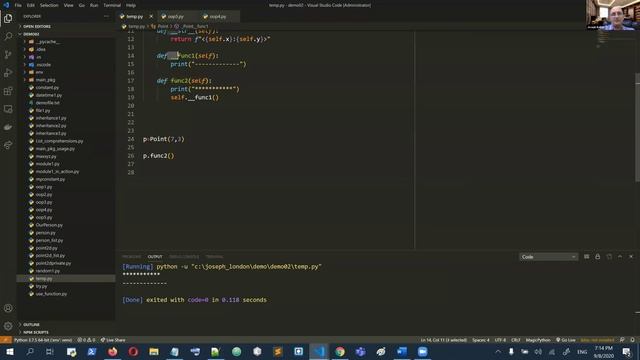The width and height of the screenshot is (640, 360).
Task: Open the Source Control view
Action: point(8,54)
